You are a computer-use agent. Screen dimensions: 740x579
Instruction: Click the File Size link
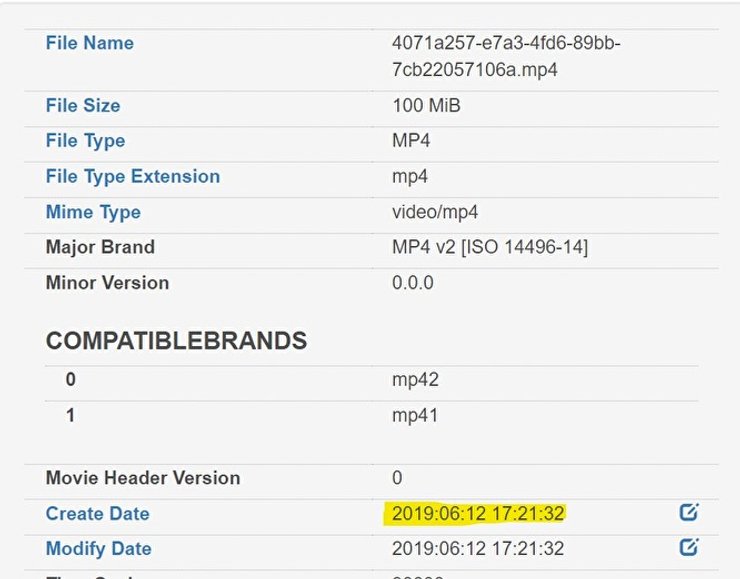[81, 105]
